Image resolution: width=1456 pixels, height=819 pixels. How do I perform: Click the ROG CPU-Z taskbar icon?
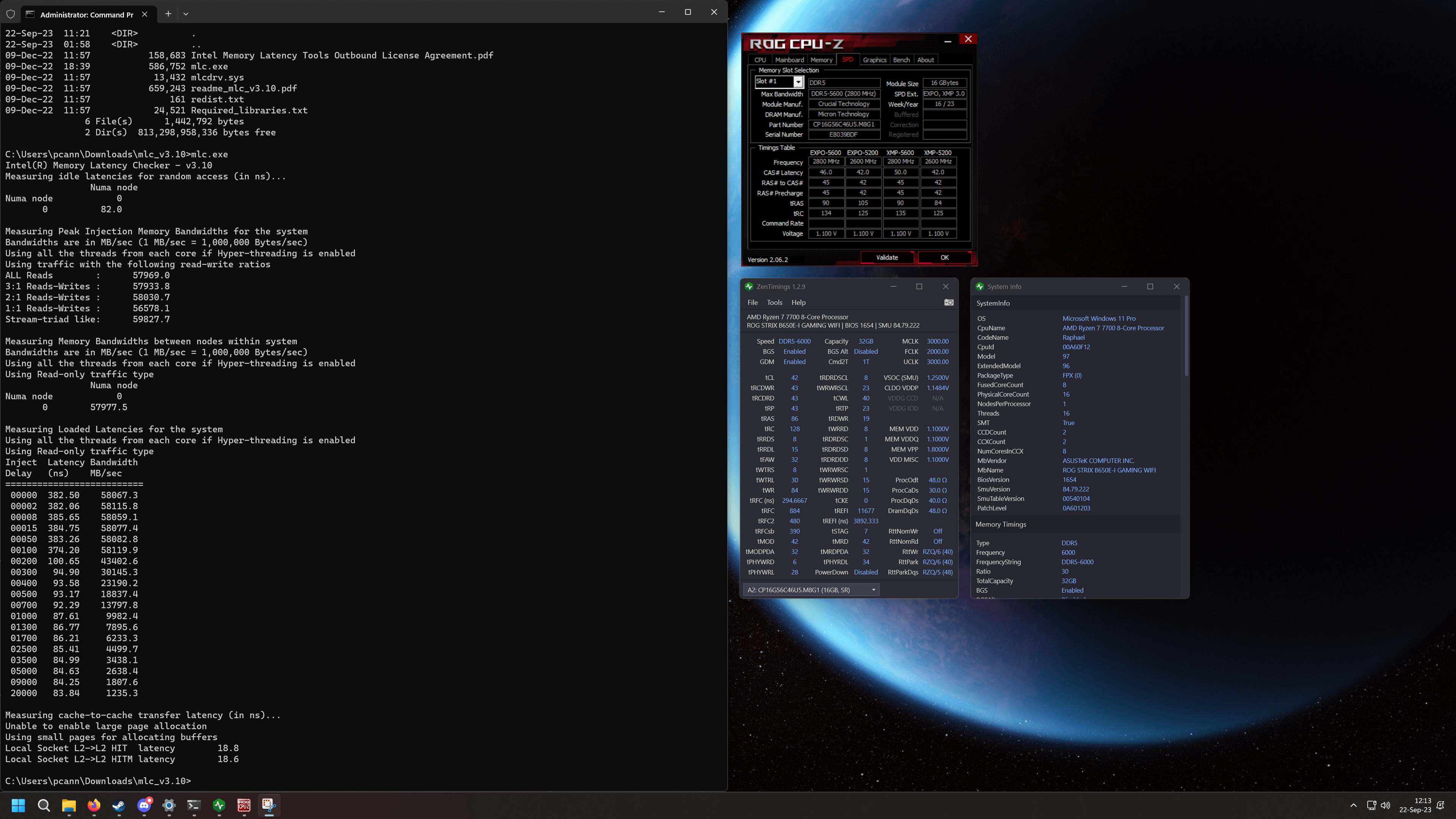click(243, 805)
